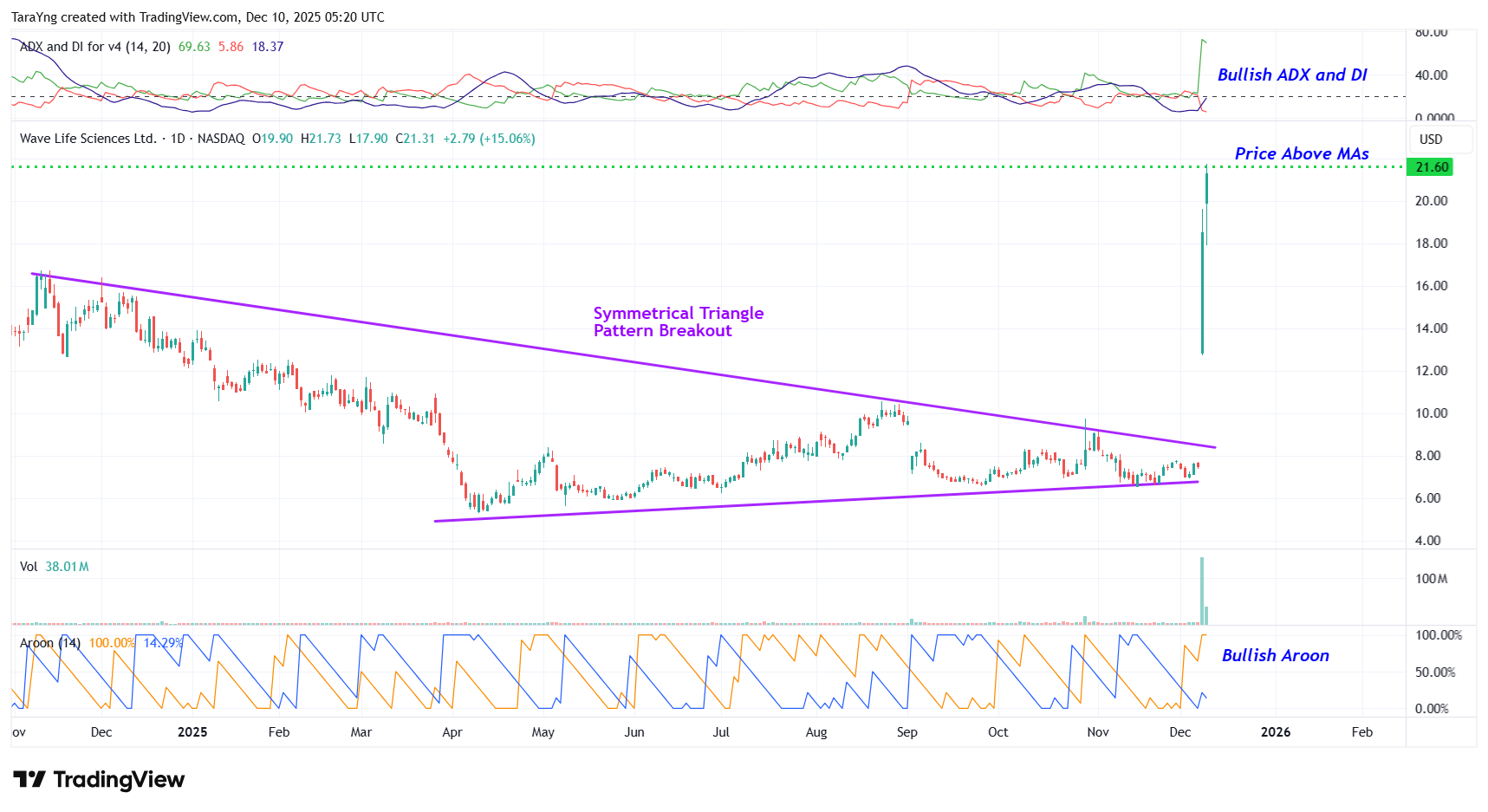Select the Bullish ADX and DI annotation
This screenshot has width=1488, height=812.
point(1291,75)
